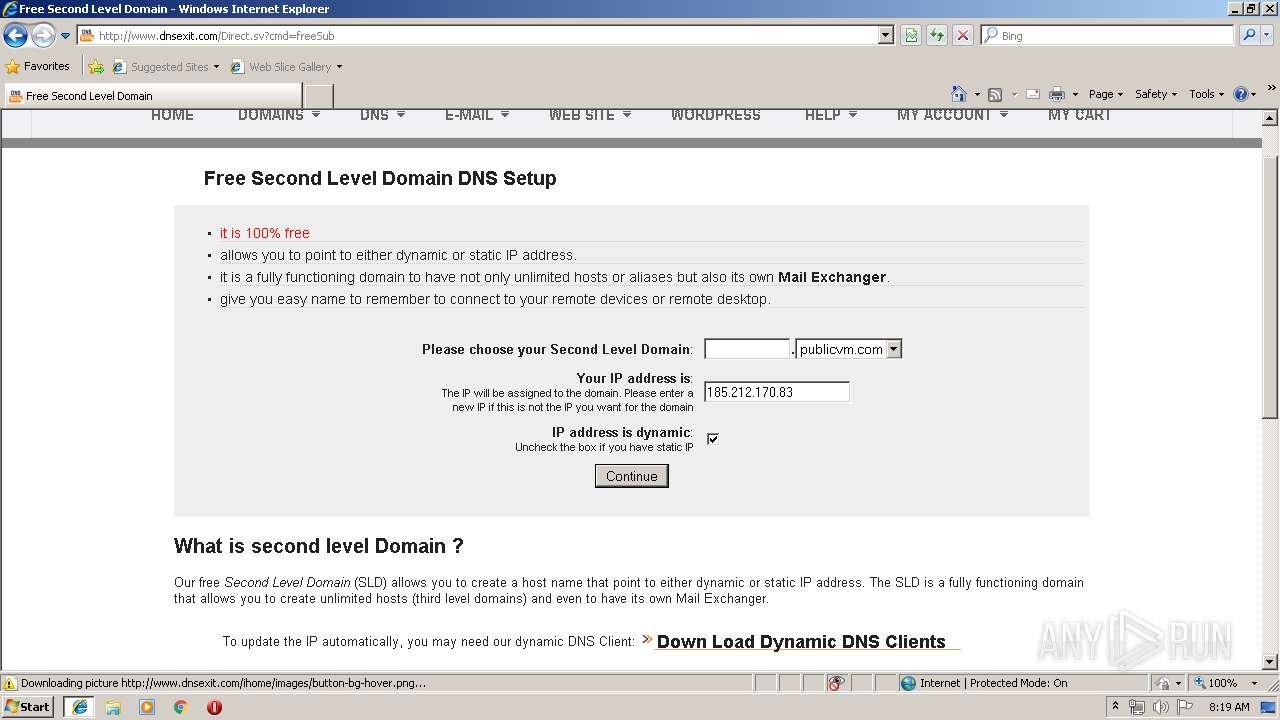Open a new blank tab
The image size is (1280, 720).
pyautogui.click(x=318, y=96)
